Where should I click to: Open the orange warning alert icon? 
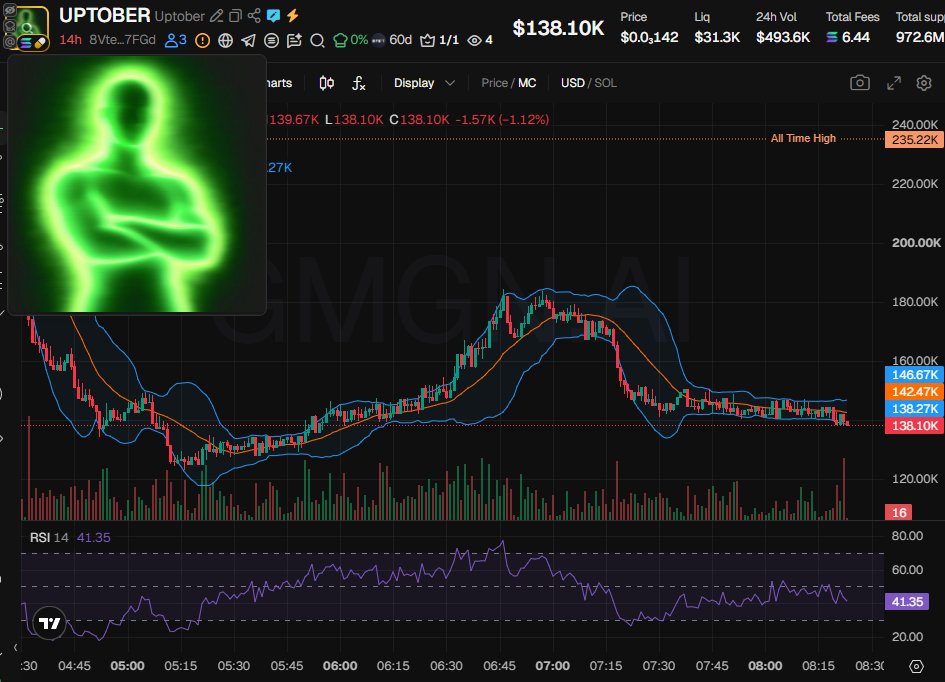click(202, 40)
